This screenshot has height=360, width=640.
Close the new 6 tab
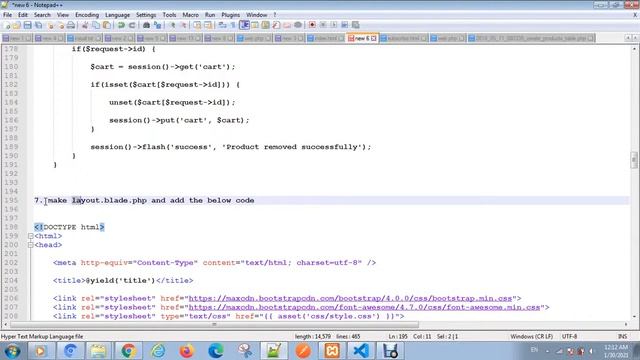[x=373, y=38]
